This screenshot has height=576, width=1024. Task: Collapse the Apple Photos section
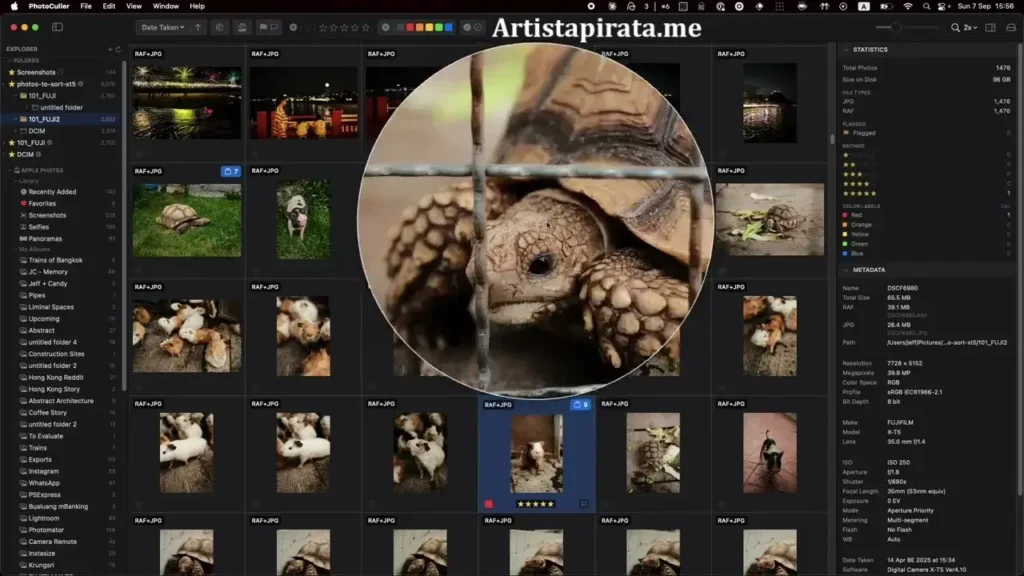click(10, 170)
